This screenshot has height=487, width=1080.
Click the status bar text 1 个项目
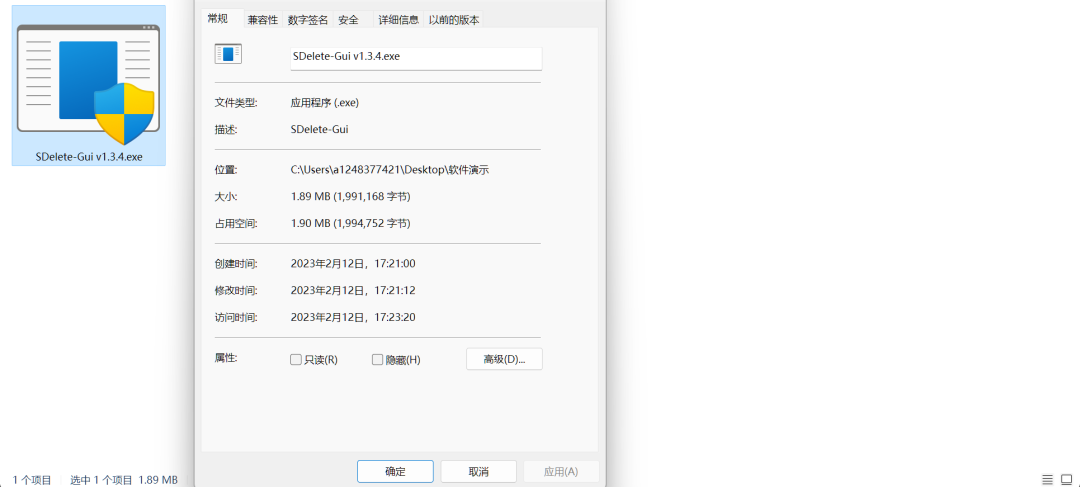point(32,480)
